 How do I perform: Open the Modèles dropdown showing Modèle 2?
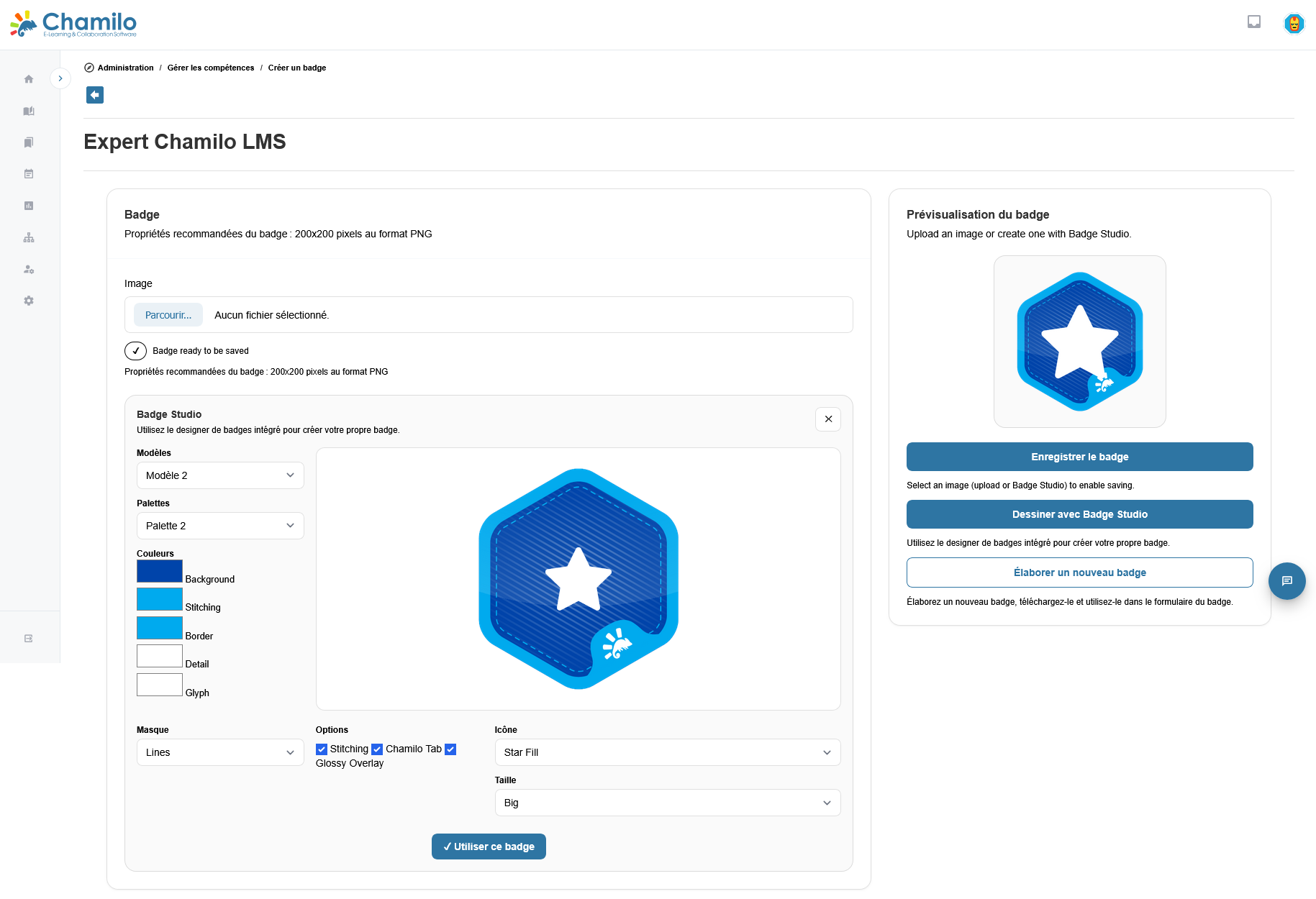pos(219,475)
